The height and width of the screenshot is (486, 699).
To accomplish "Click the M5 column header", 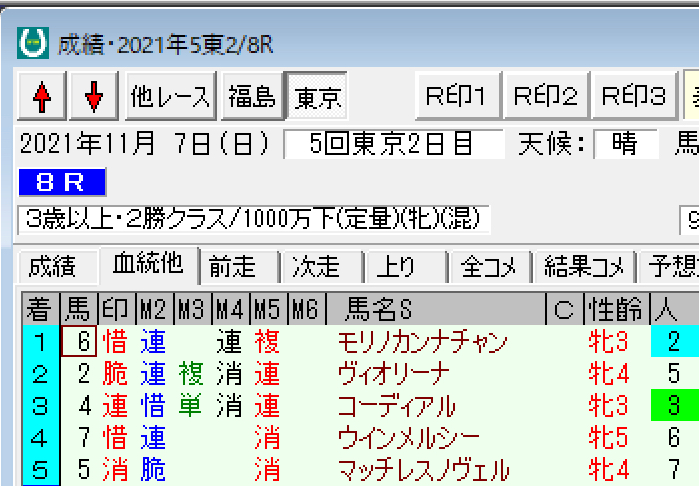I will coord(269,309).
